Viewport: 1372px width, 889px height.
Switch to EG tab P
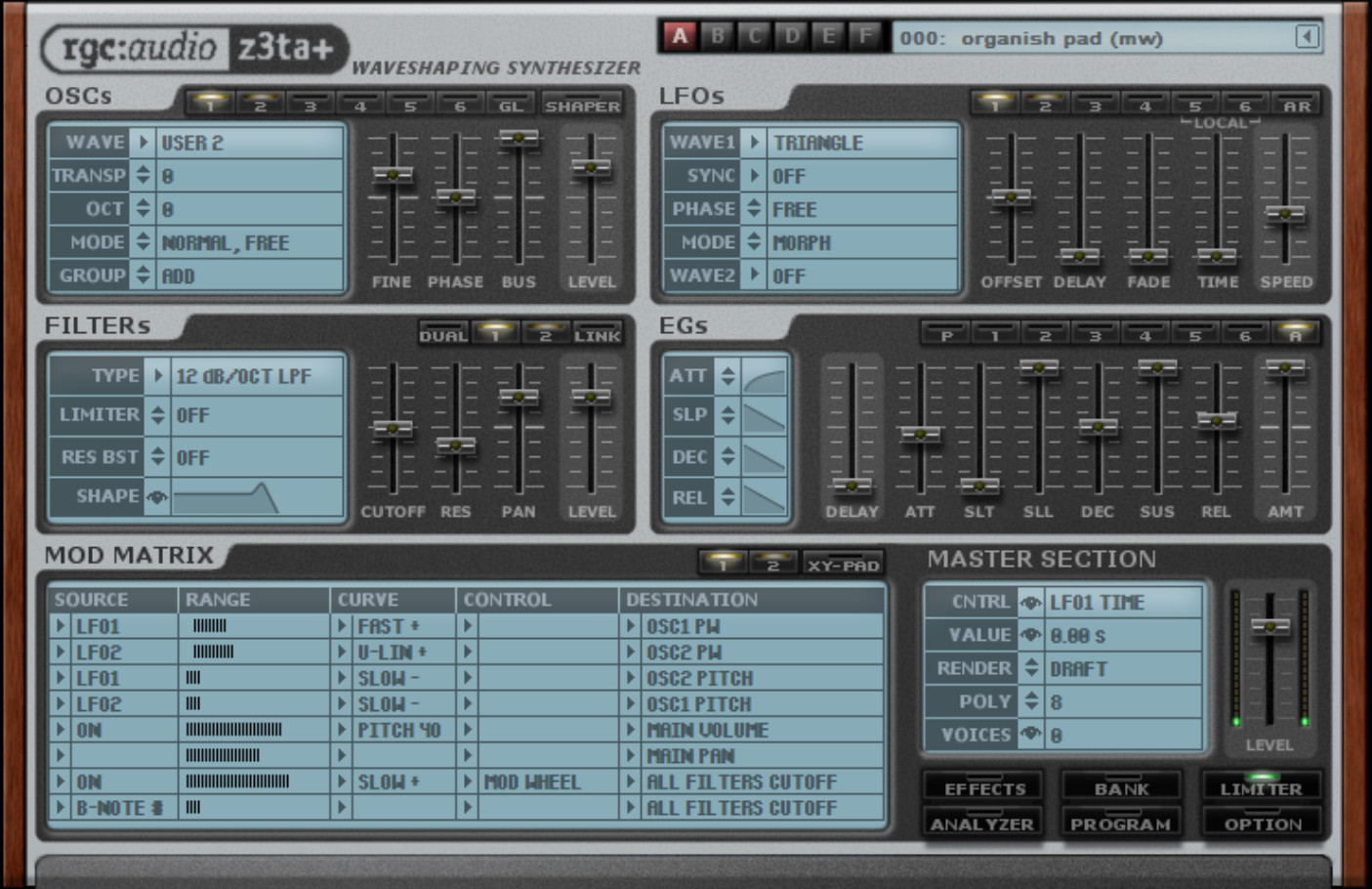946,335
